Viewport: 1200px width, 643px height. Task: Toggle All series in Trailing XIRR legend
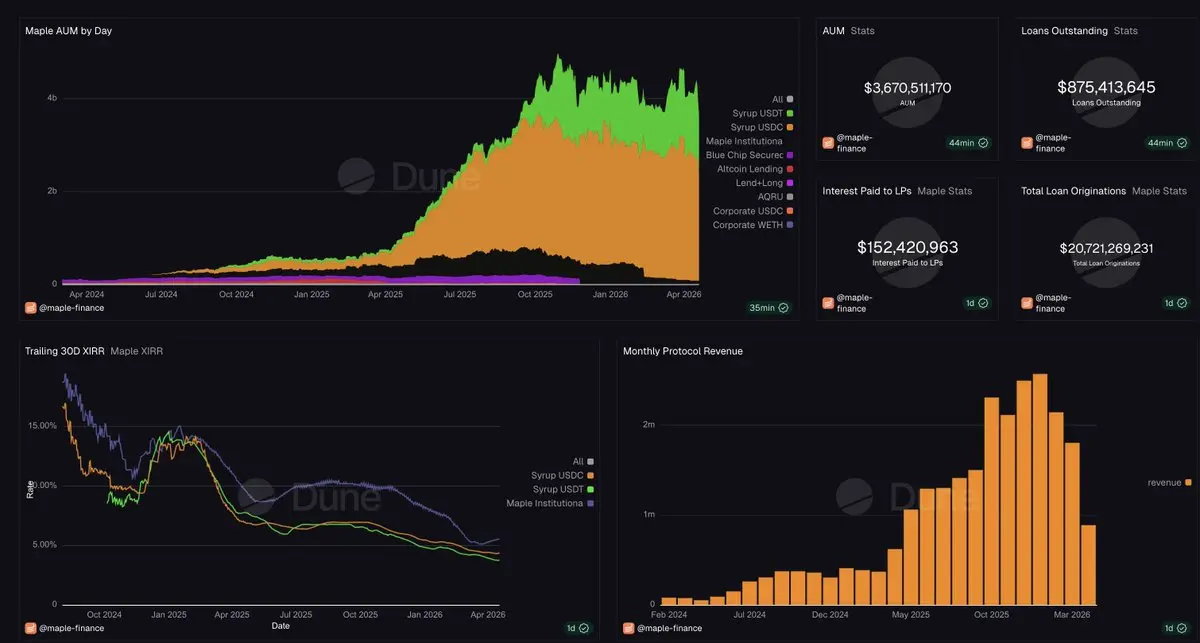tap(584, 461)
